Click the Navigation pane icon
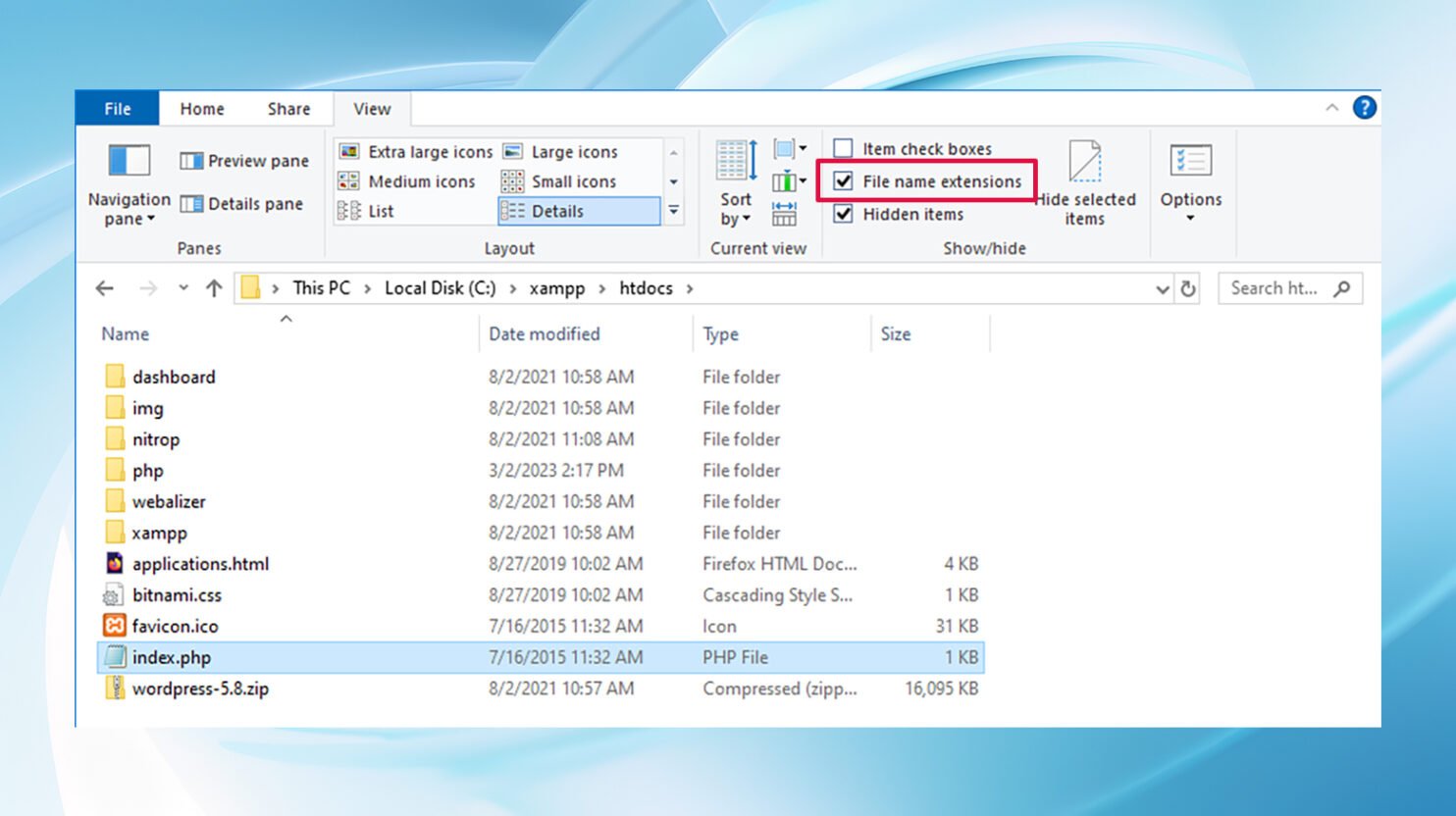This screenshot has height=816, width=1456. click(x=129, y=161)
